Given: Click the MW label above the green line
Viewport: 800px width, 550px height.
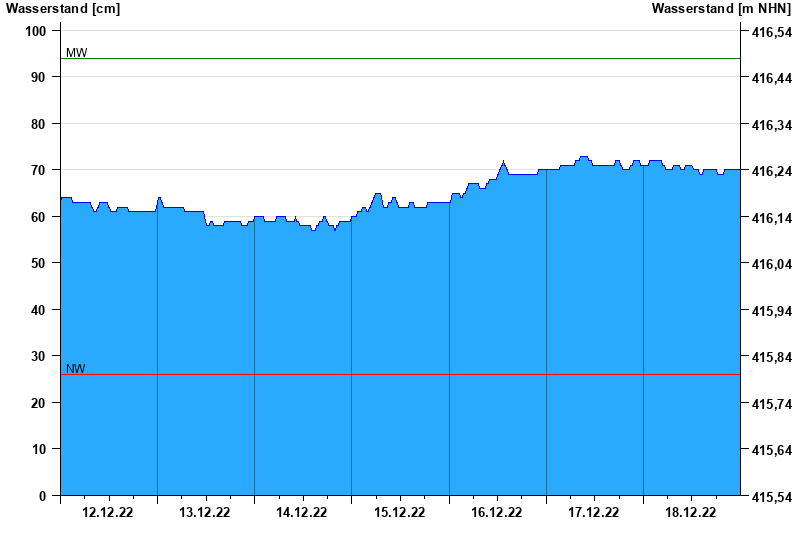Looking at the screenshot, I should point(76,52).
